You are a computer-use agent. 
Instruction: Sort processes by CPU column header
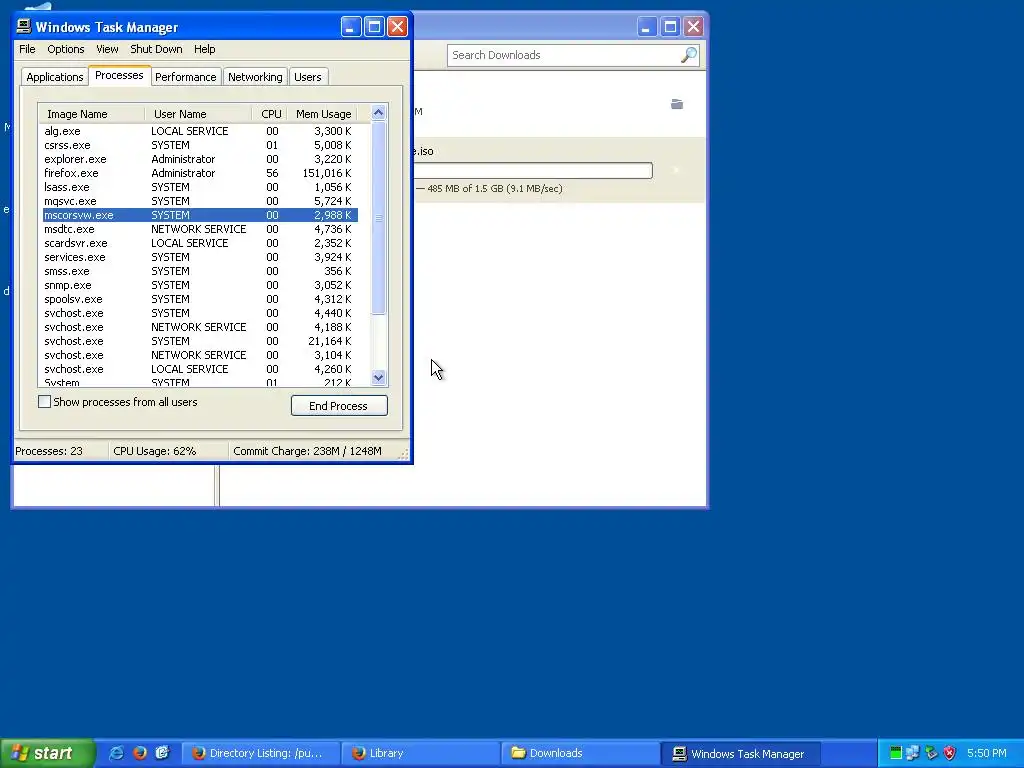coord(270,114)
